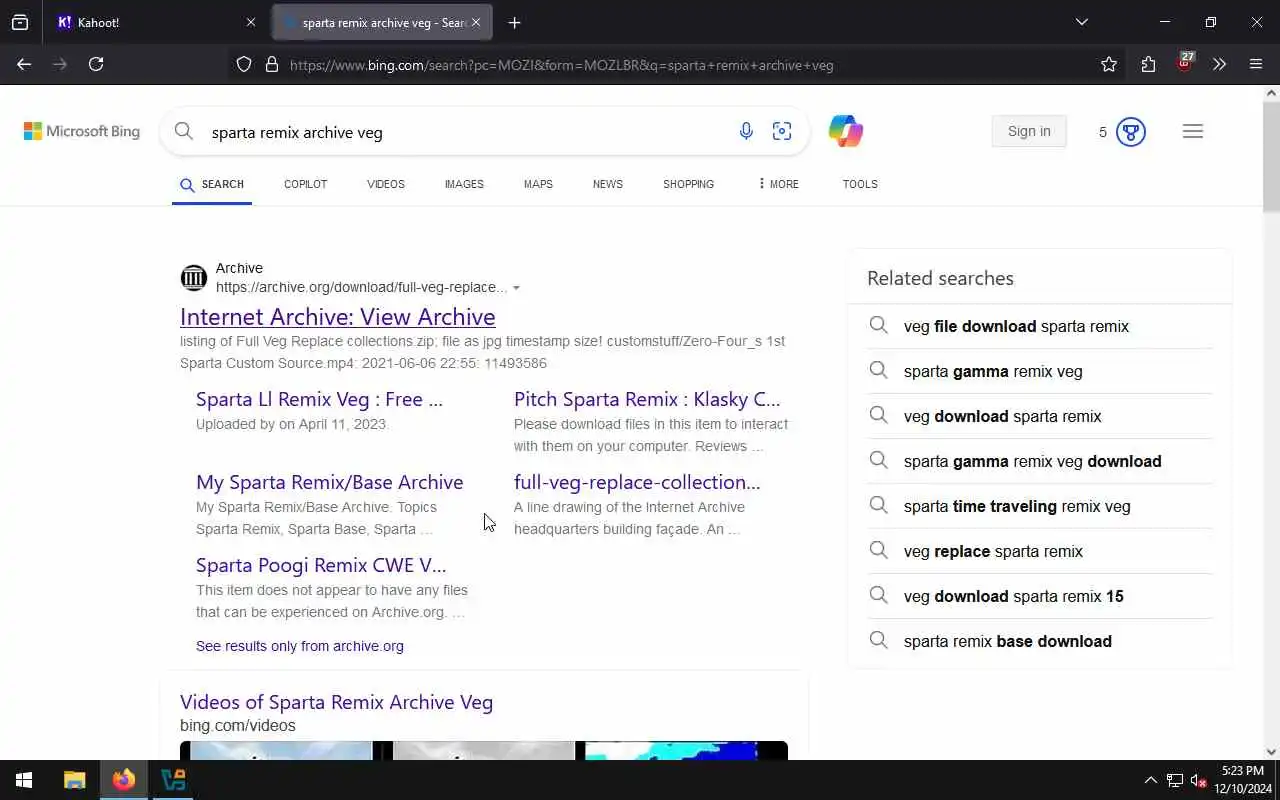1280x800 pixels.
Task: Click the Bing search magnifier icon
Action: click(183, 131)
